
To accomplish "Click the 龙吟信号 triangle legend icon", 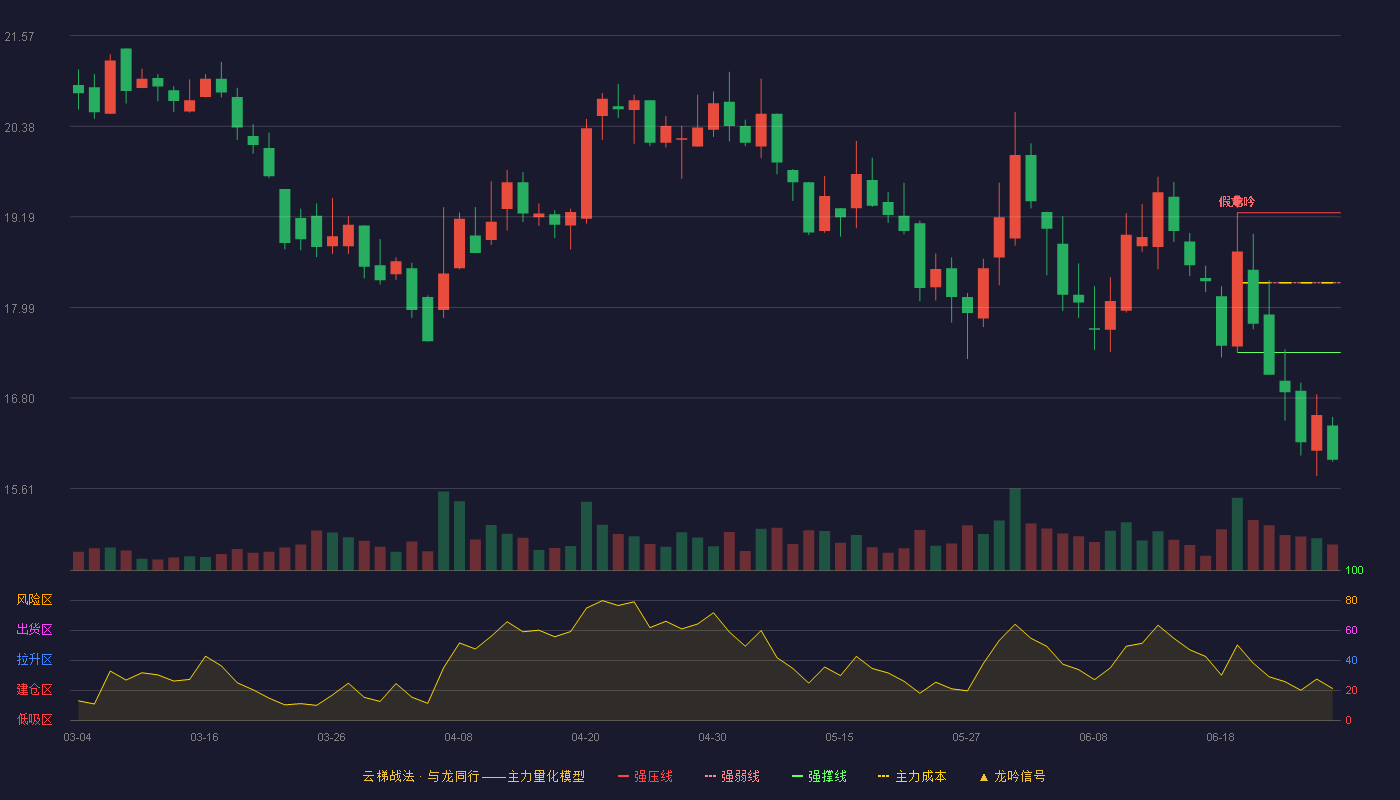I will (x=983, y=776).
